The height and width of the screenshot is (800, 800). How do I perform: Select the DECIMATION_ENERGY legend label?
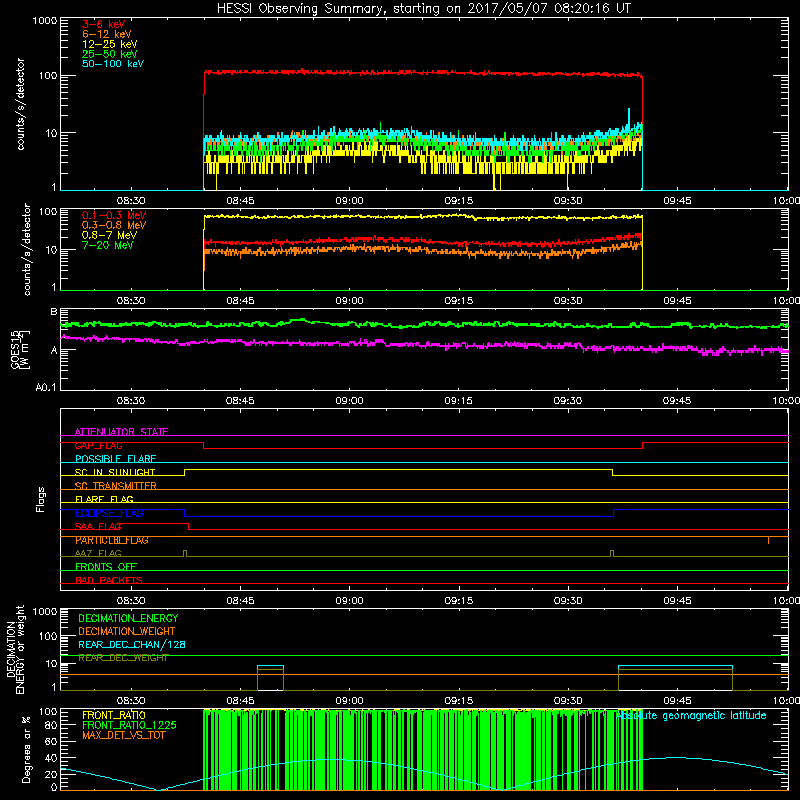[x=128, y=618]
